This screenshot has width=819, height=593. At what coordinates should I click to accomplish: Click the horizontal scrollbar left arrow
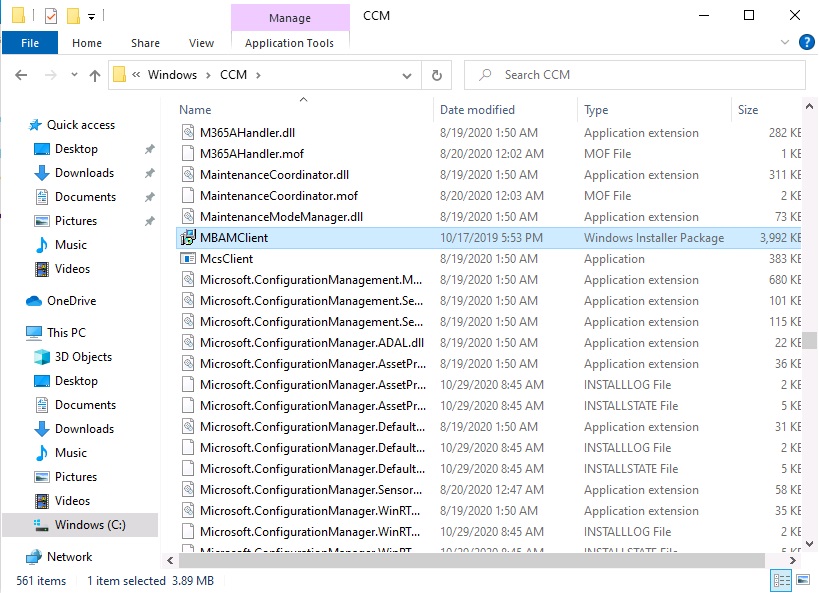170,561
